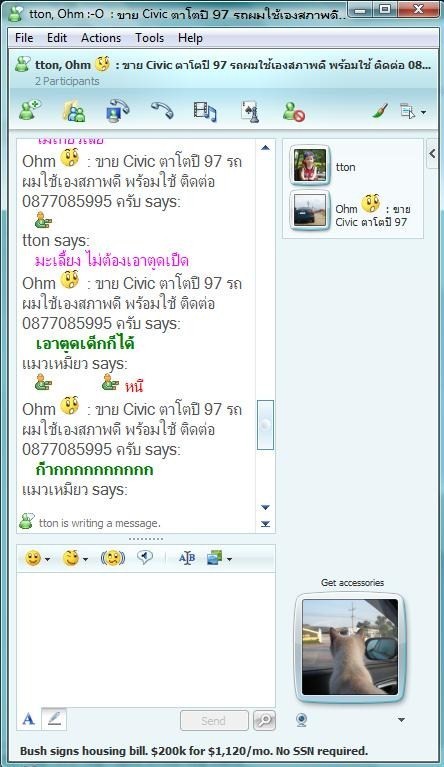Send a nudge
The image size is (444, 767).
[112, 558]
